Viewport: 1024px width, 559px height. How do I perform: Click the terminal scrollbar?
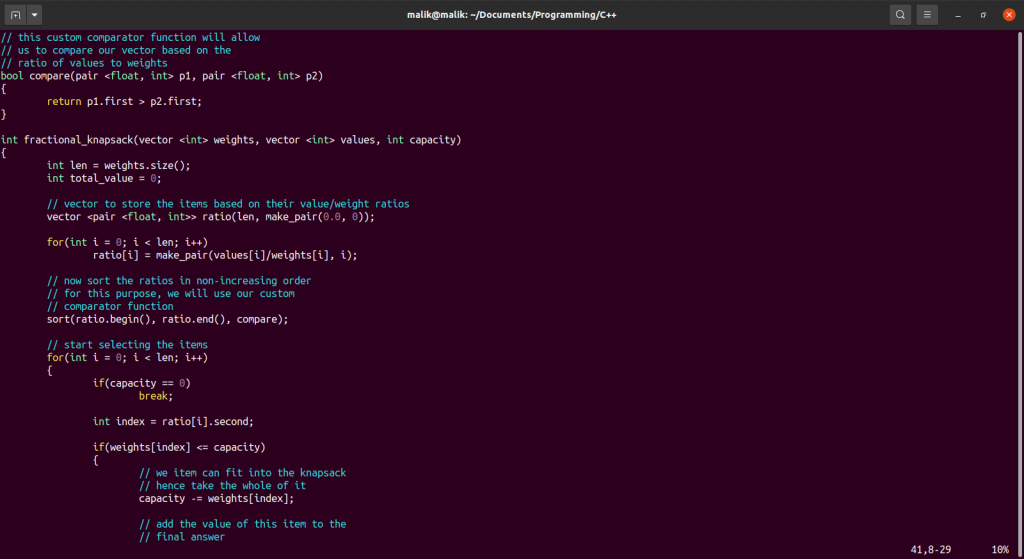1020,294
